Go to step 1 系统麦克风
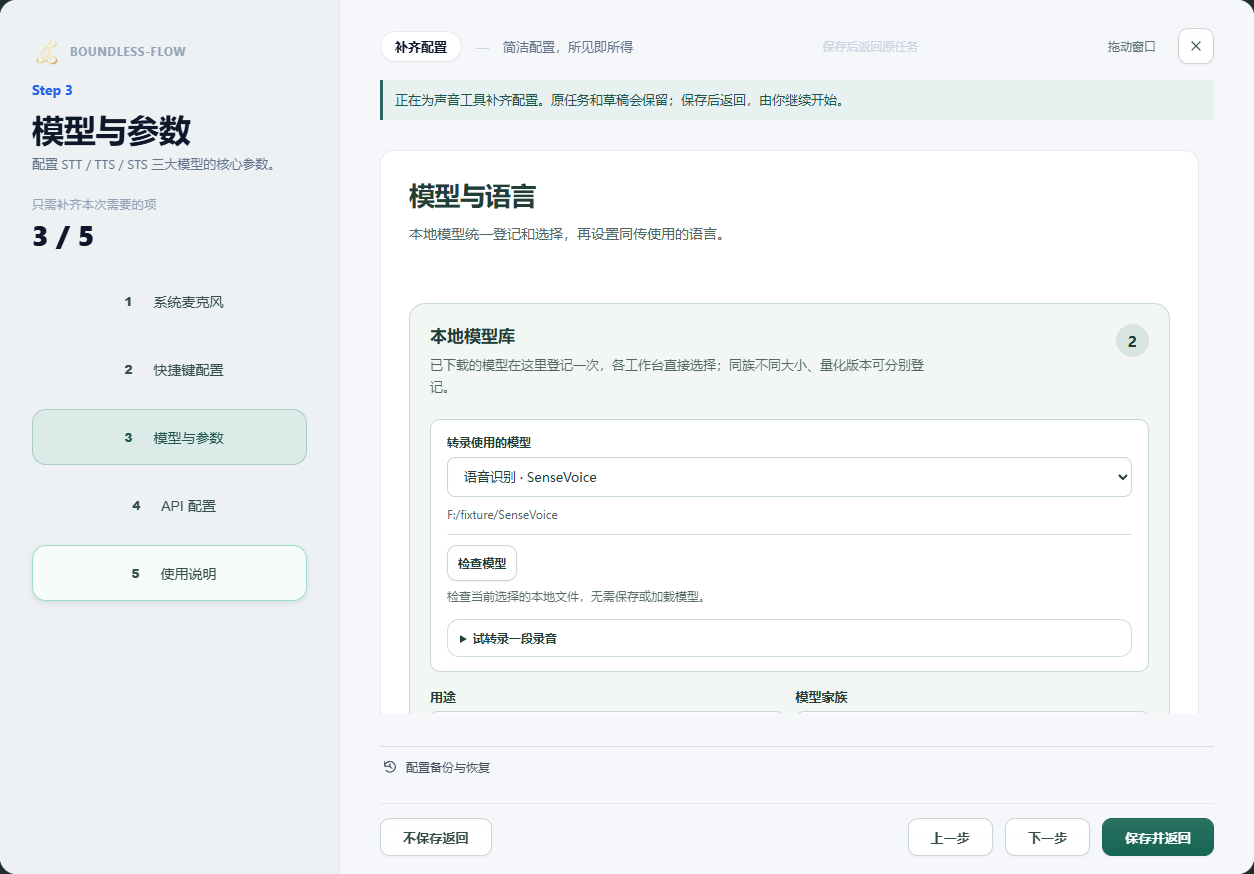This screenshot has width=1254, height=874. [169, 302]
